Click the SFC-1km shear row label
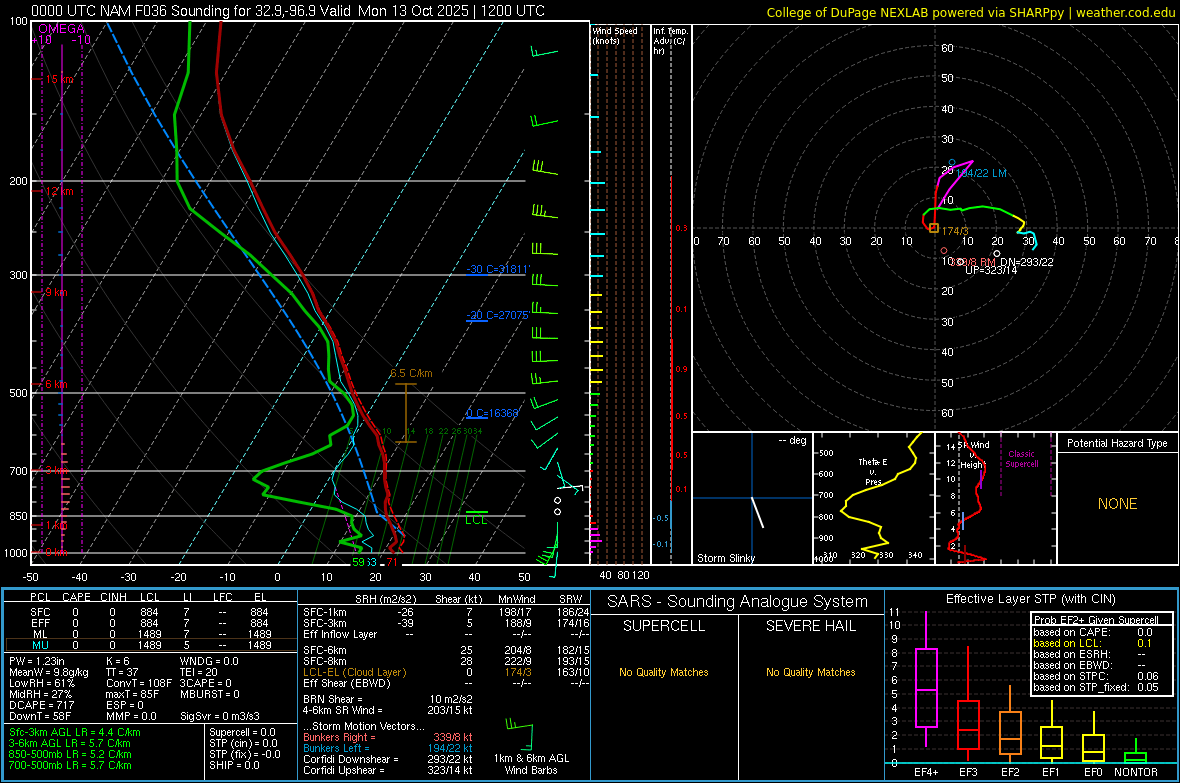The height and width of the screenshot is (783, 1180). [x=325, y=612]
